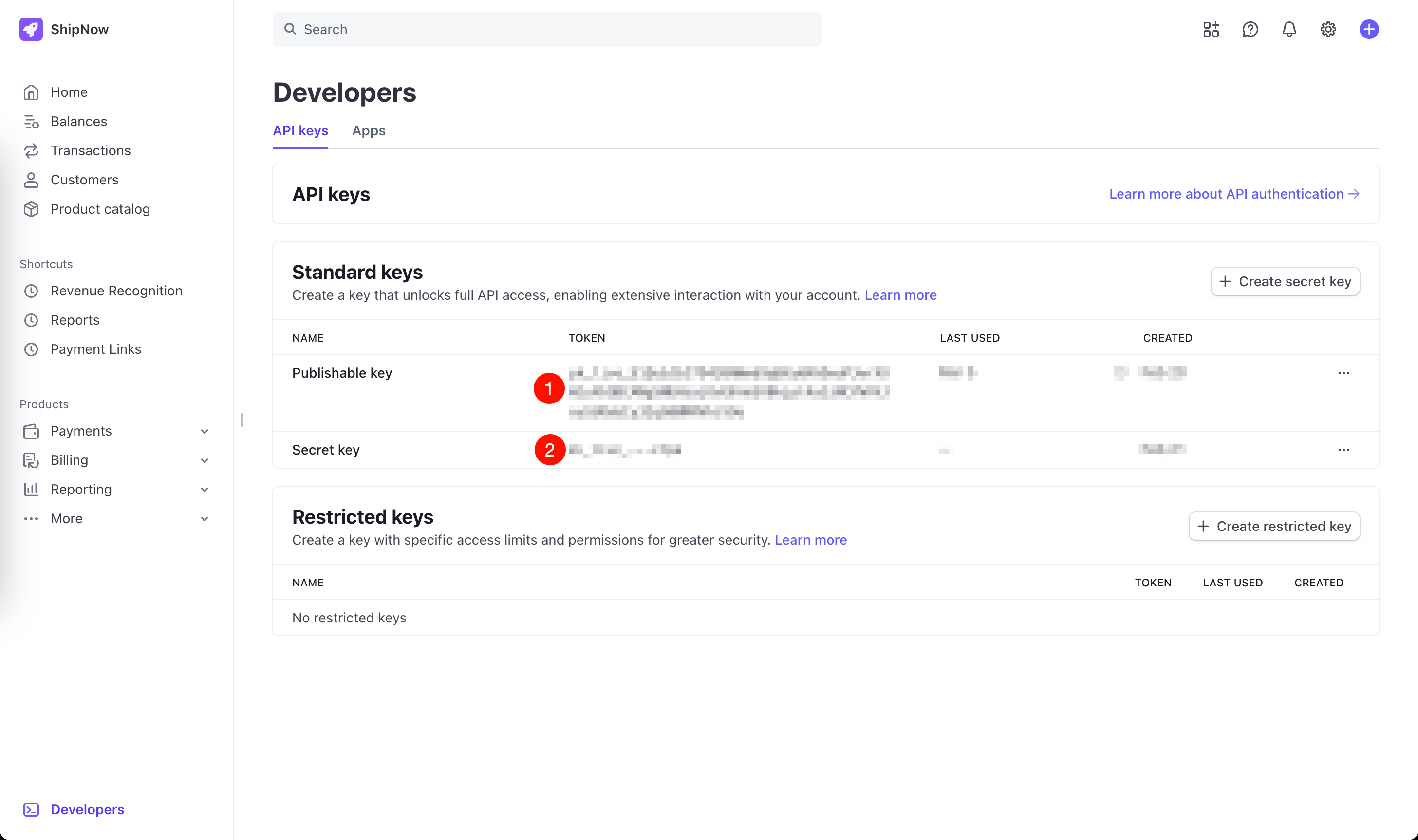
Task: Expand the More sidebar section
Action: click(205, 518)
